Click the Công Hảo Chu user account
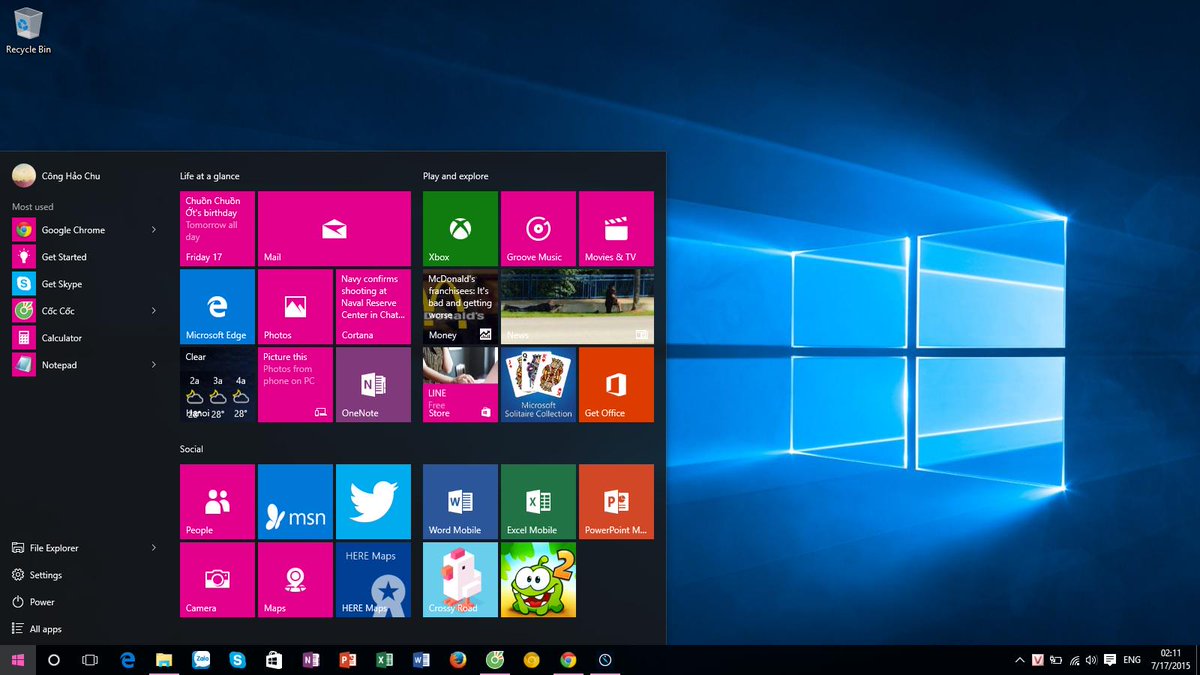Image resolution: width=1200 pixels, height=675 pixels. 57,176
